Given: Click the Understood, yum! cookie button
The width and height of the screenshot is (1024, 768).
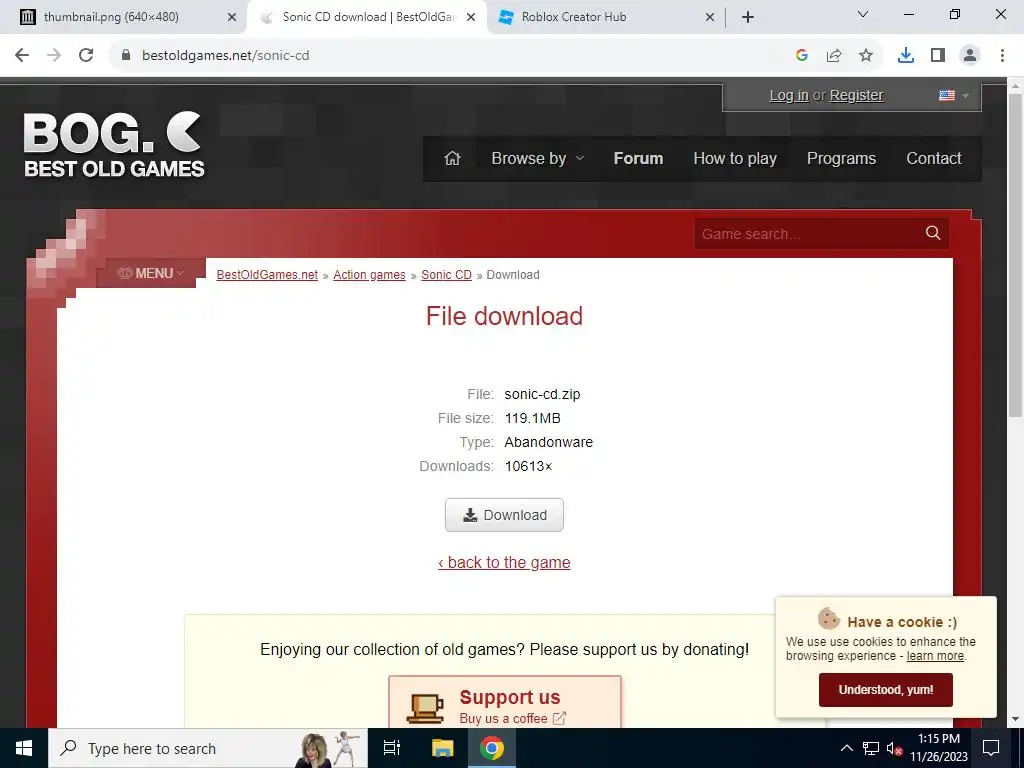Looking at the screenshot, I should pyautogui.click(x=886, y=690).
